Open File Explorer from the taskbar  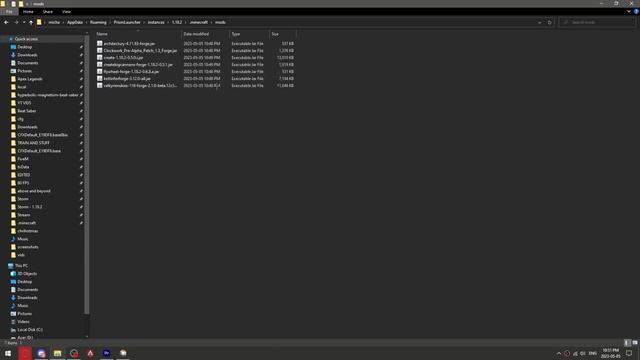click(x=58, y=353)
